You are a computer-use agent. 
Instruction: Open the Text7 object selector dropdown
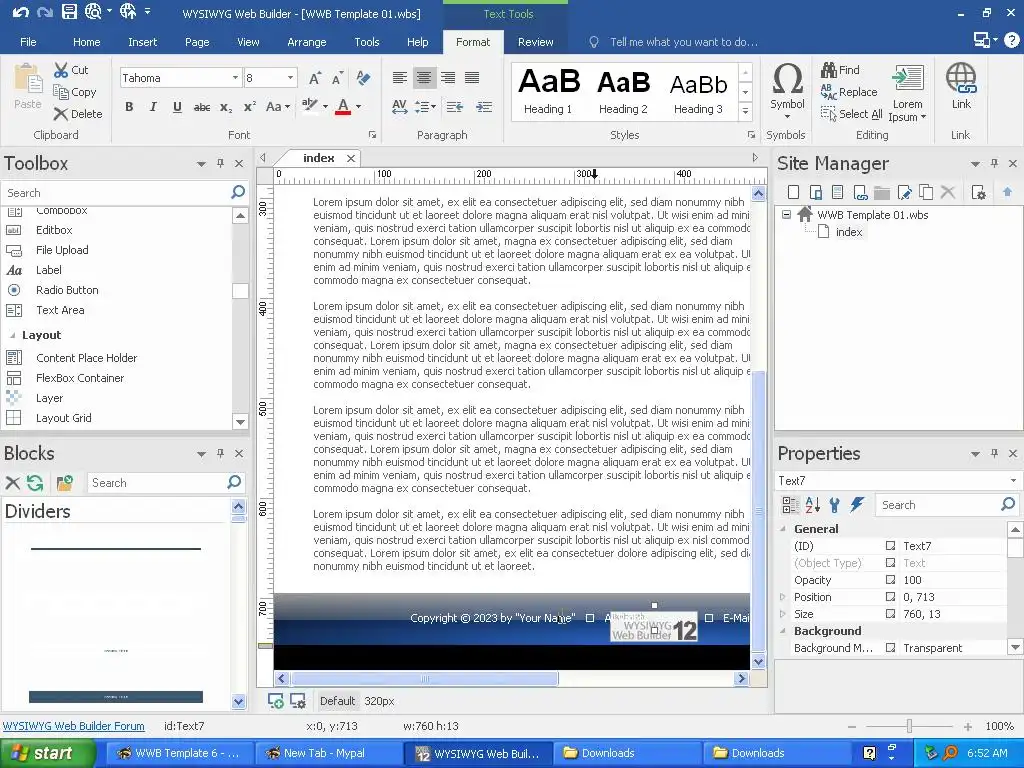(1013, 481)
